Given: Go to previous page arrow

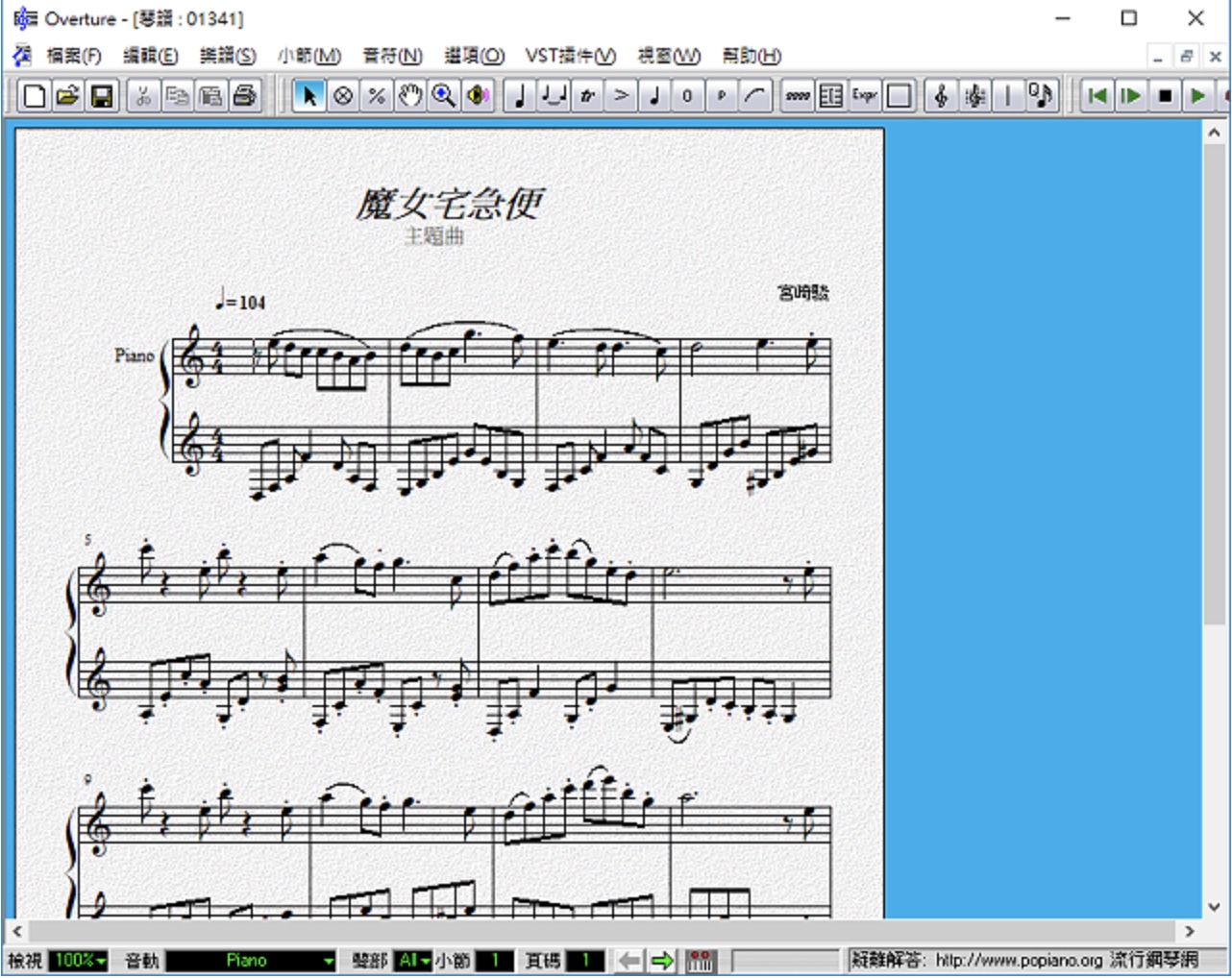Looking at the screenshot, I should [x=629, y=960].
